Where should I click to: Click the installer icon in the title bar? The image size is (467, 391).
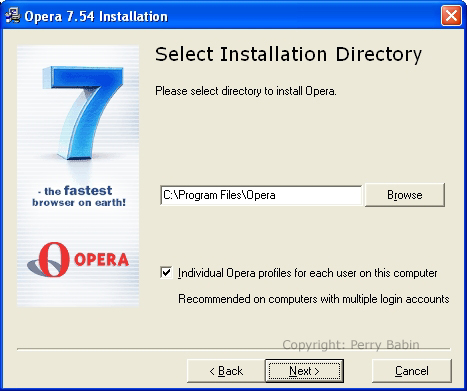pyautogui.click(x=13, y=16)
